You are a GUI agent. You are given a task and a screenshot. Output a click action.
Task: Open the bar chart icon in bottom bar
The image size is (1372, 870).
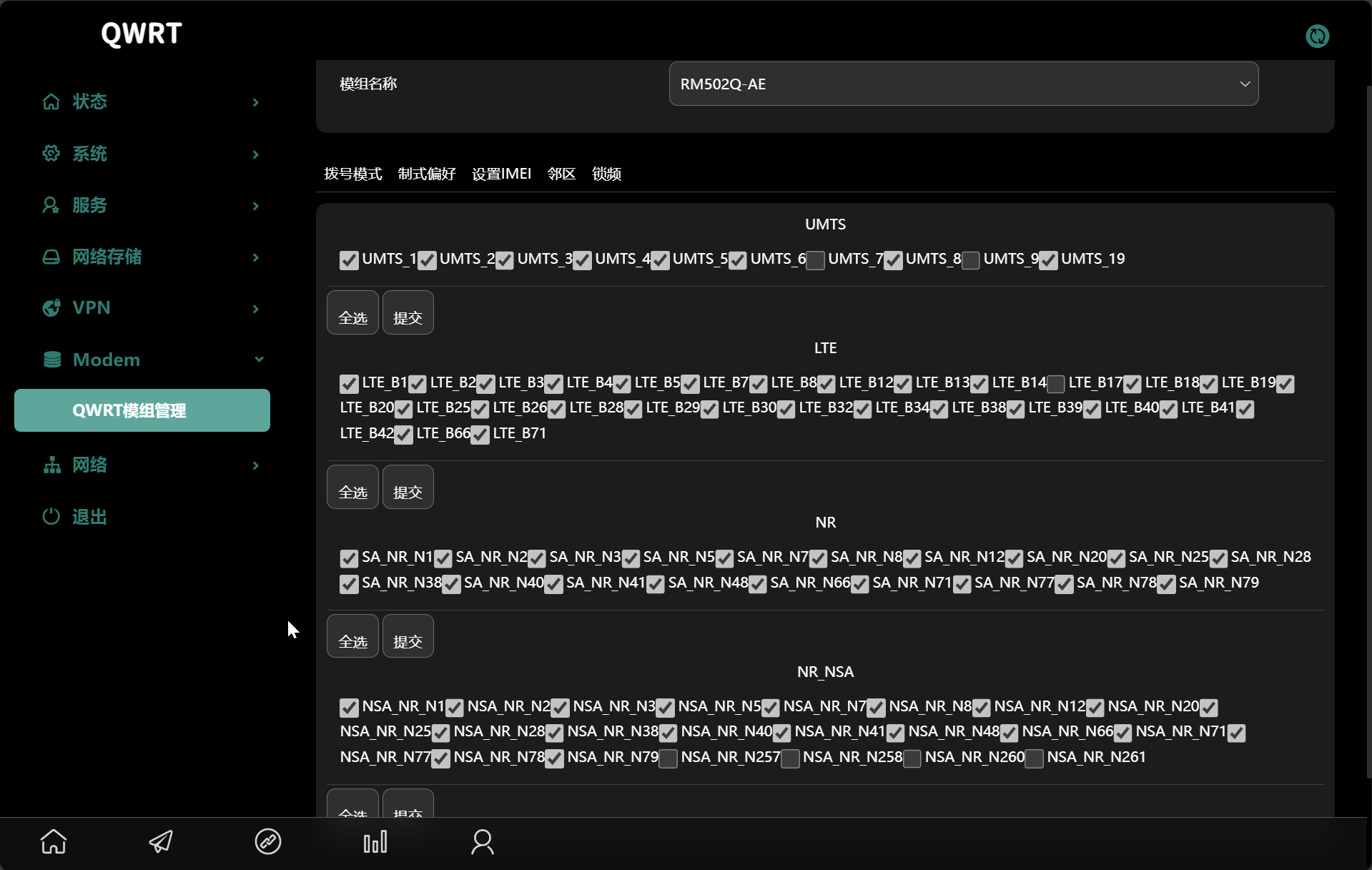[375, 841]
